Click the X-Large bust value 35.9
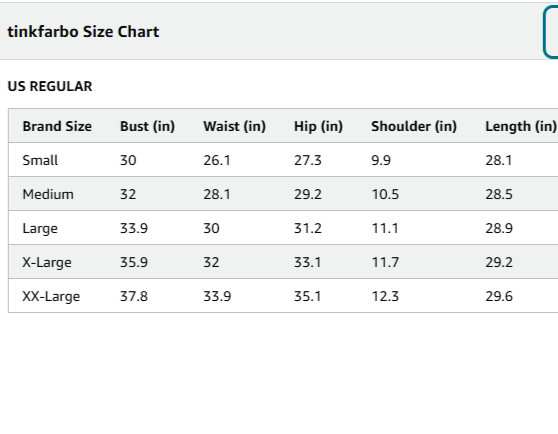This screenshot has height=434, width=558. [x=134, y=263]
